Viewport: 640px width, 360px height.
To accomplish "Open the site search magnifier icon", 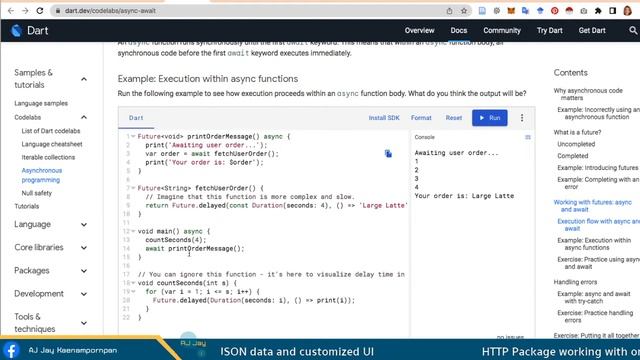I will (x=633, y=31).
